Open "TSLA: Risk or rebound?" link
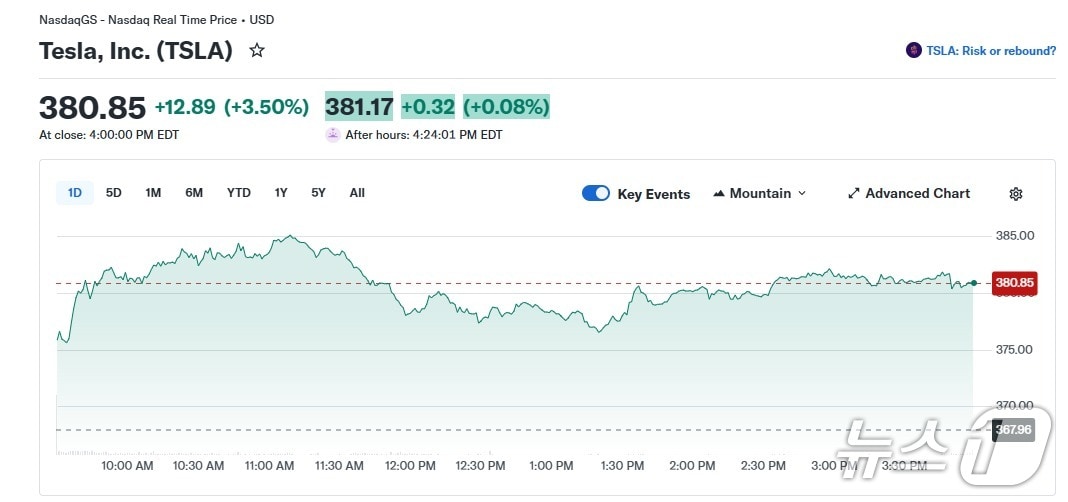Viewport: 1068px width, 502px height. 991,50
